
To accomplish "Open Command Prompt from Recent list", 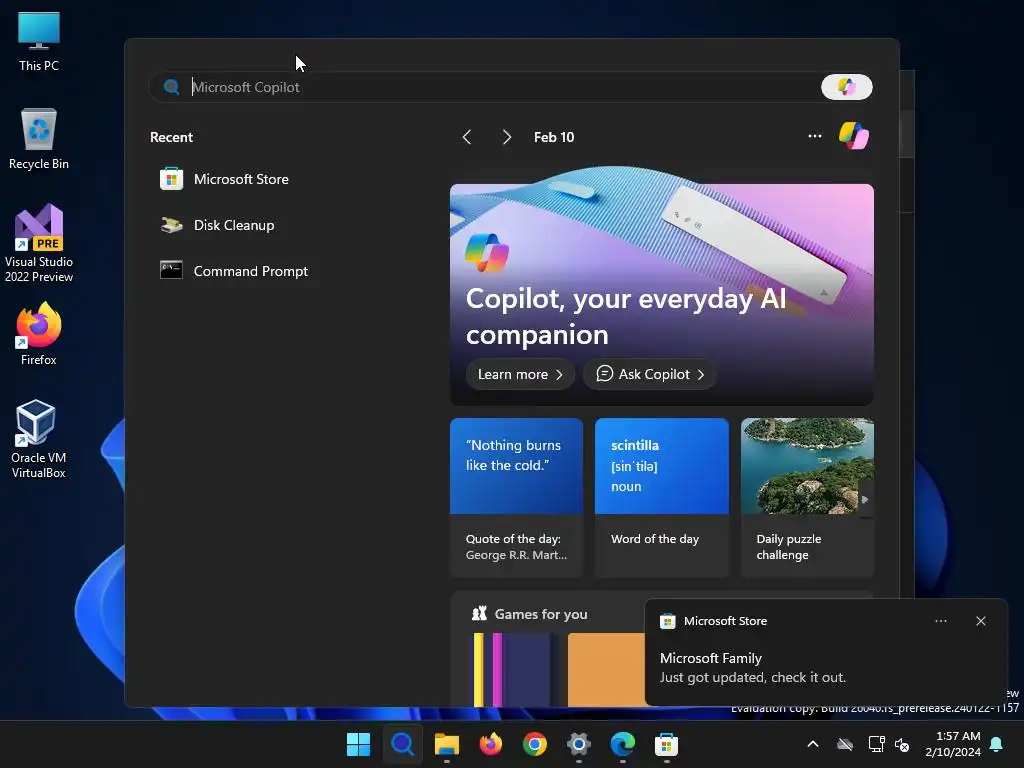I will [234, 271].
